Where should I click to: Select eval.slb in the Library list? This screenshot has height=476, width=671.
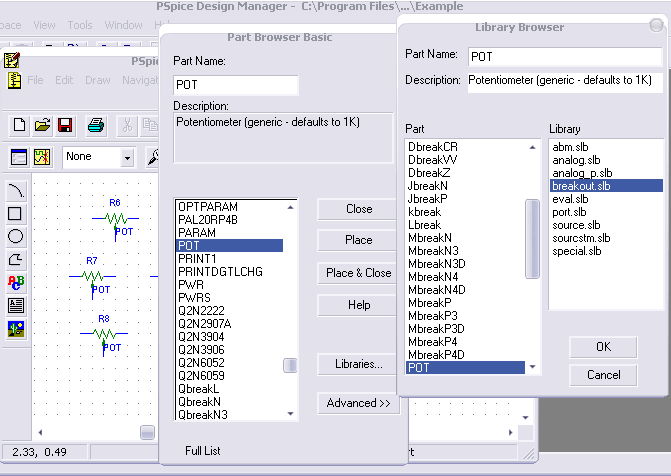[570, 199]
